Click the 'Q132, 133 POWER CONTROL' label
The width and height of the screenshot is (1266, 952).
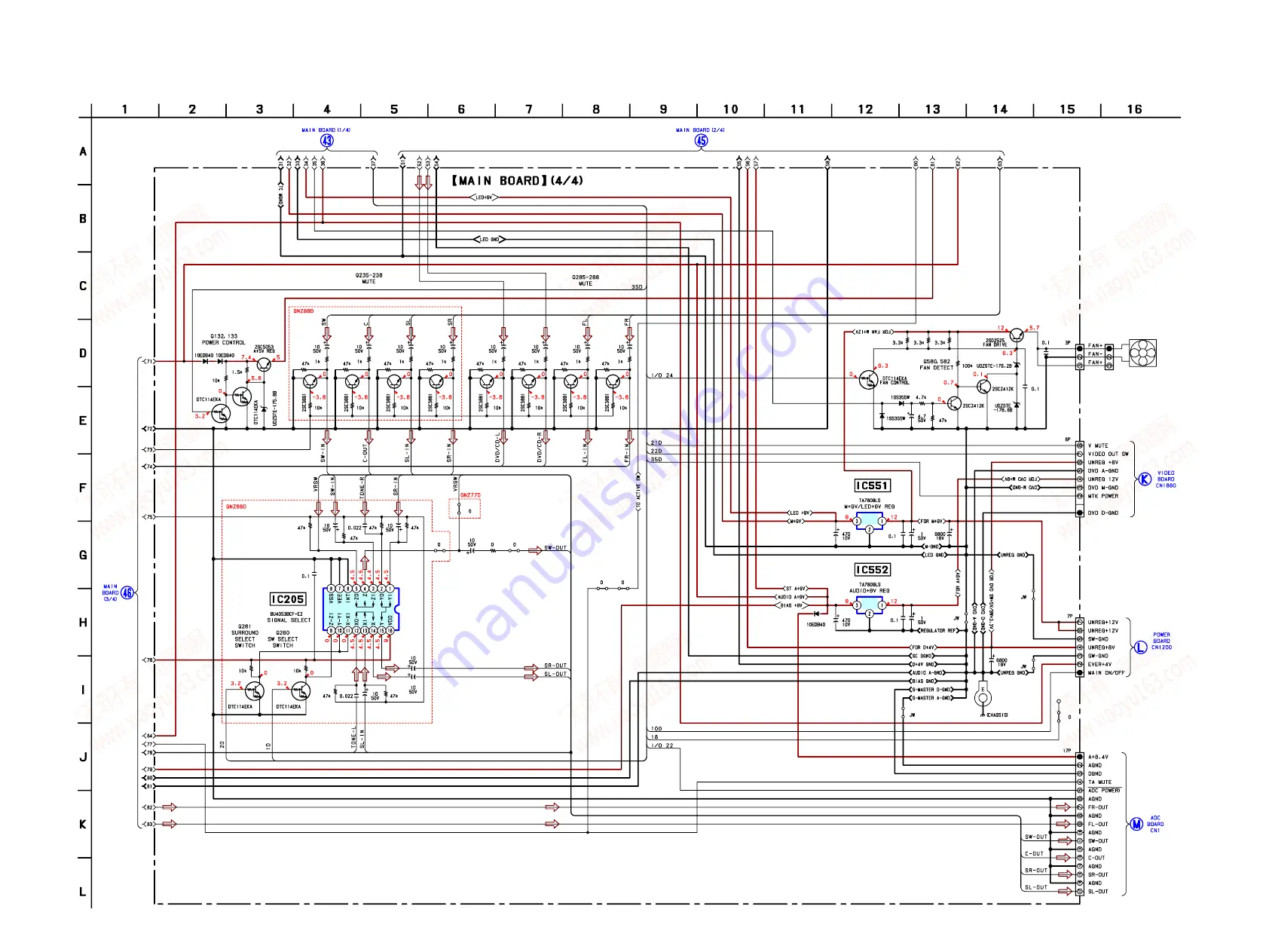click(223, 339)
